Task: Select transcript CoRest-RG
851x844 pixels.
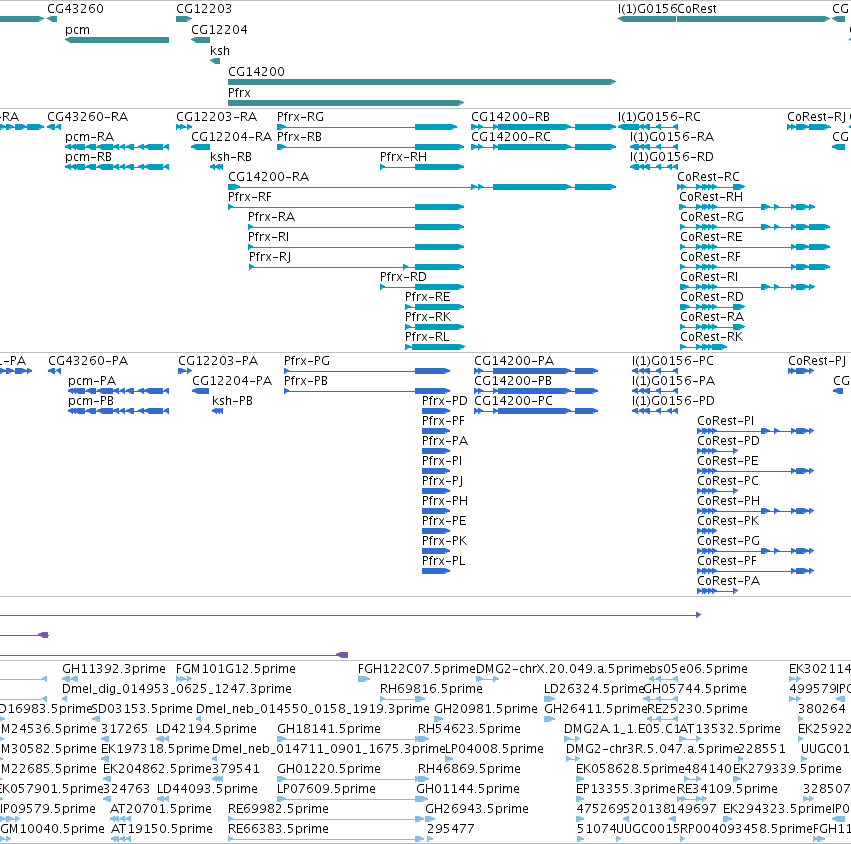Action: tap(755, 227)
